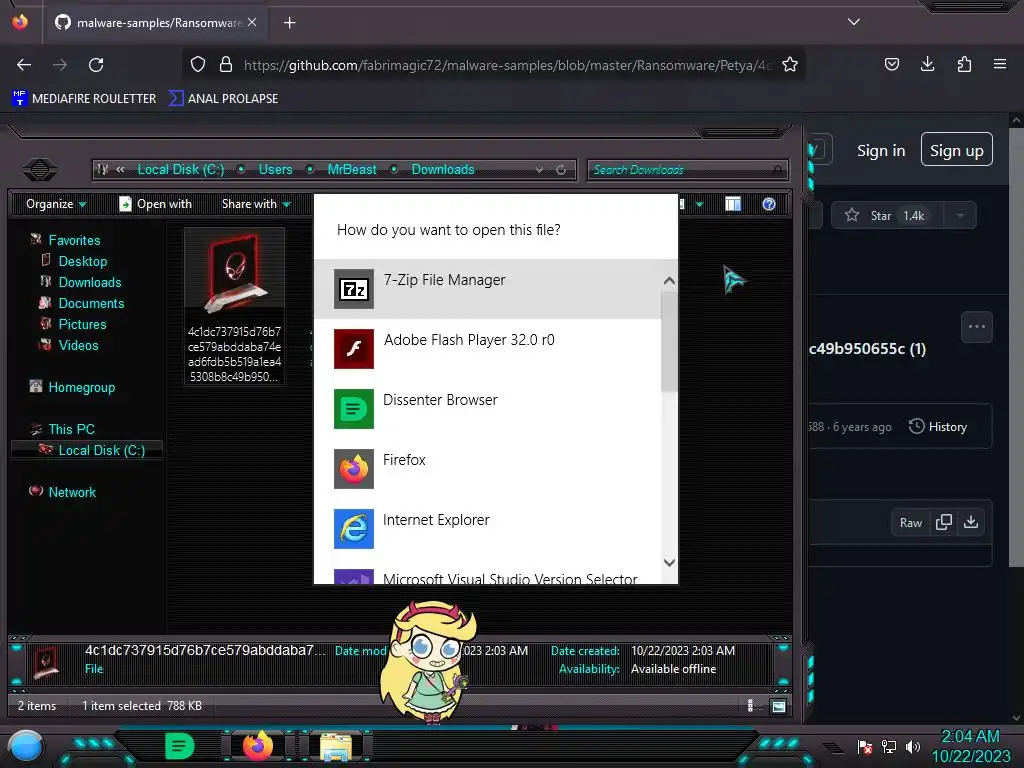Image resolution: width=1024 pixels, height=768 pixels.
Task: Click Open with in Explorer toolbar
Action: point(155,204)
